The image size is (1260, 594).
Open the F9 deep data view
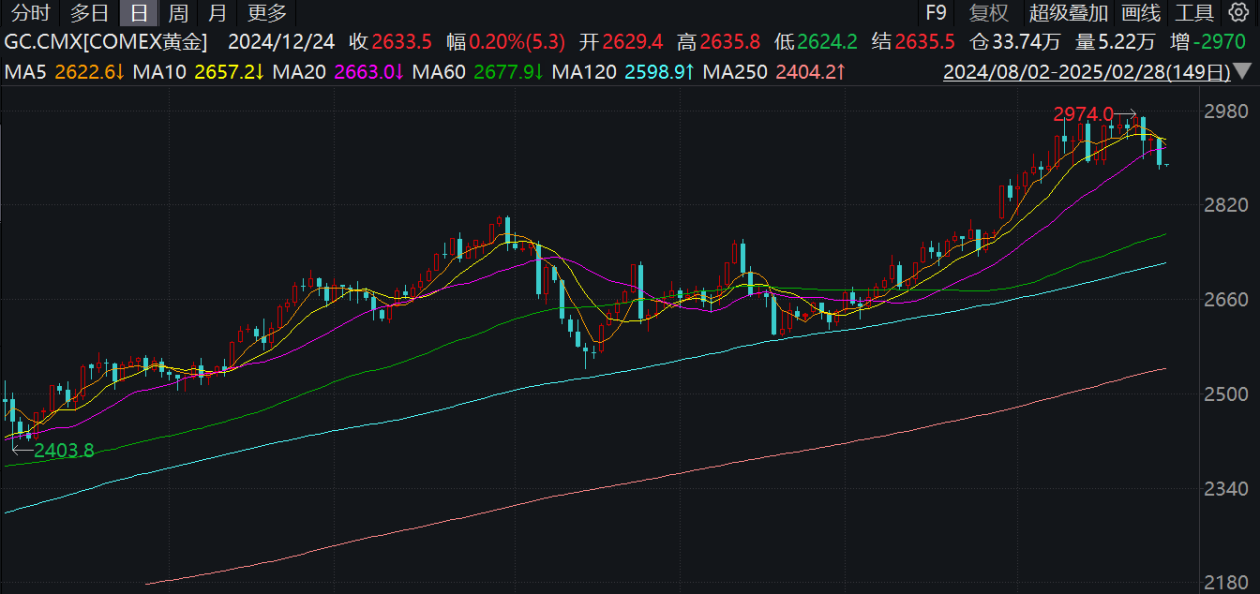[x=936, y=13]
